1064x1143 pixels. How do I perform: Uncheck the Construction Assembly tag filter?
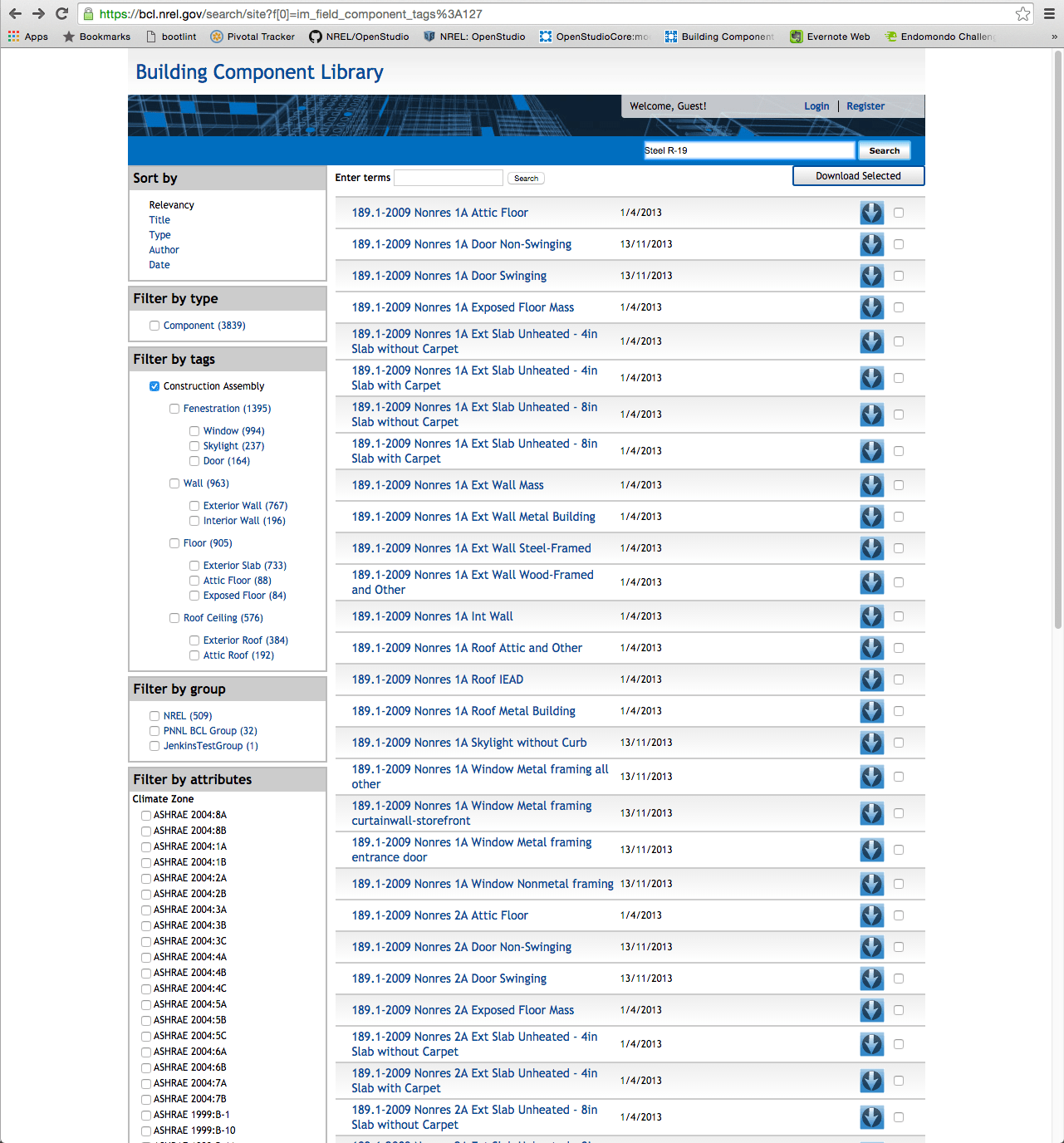pos(154,385)
